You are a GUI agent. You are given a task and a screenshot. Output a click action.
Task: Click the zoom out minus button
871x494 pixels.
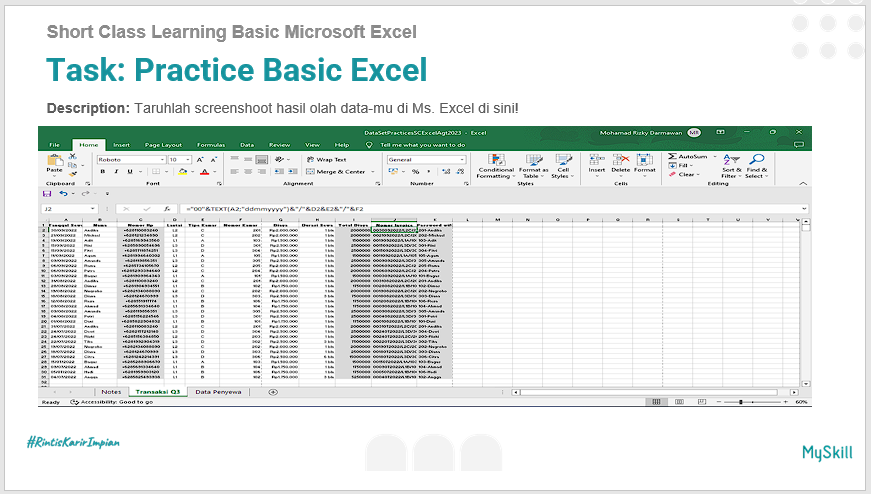coord(718,401)
